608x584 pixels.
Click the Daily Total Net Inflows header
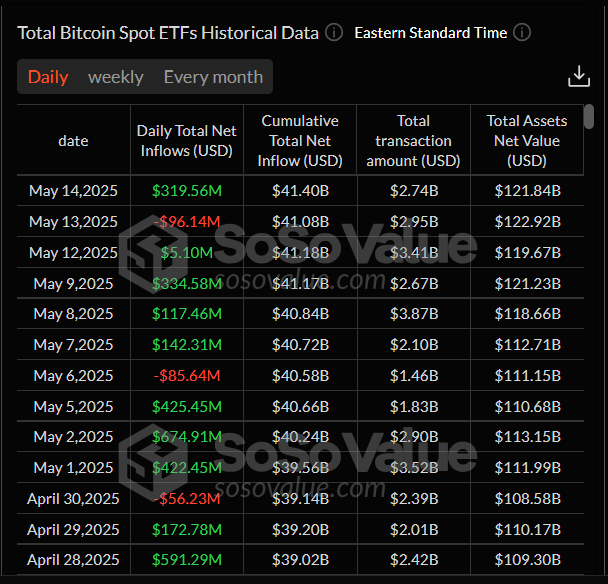[x=185, y=141]
